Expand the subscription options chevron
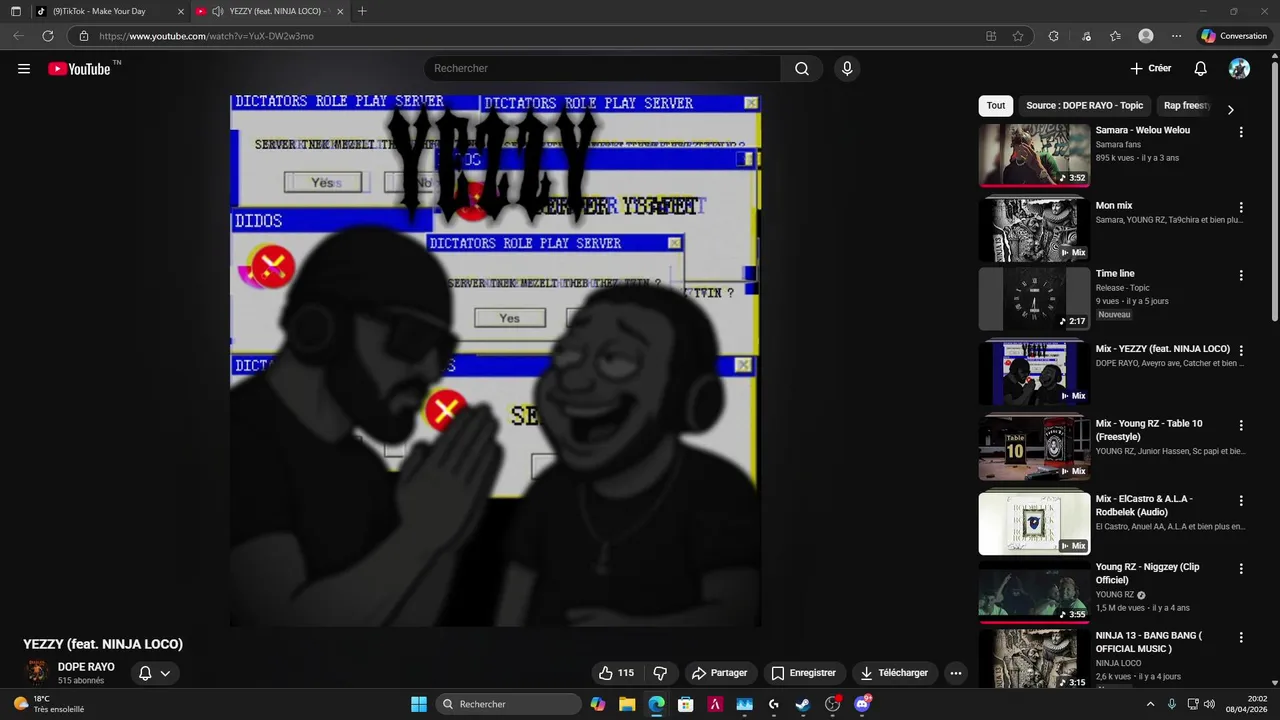The height and width of the screenshot is (720, 1280). click(x=165, y=673)
